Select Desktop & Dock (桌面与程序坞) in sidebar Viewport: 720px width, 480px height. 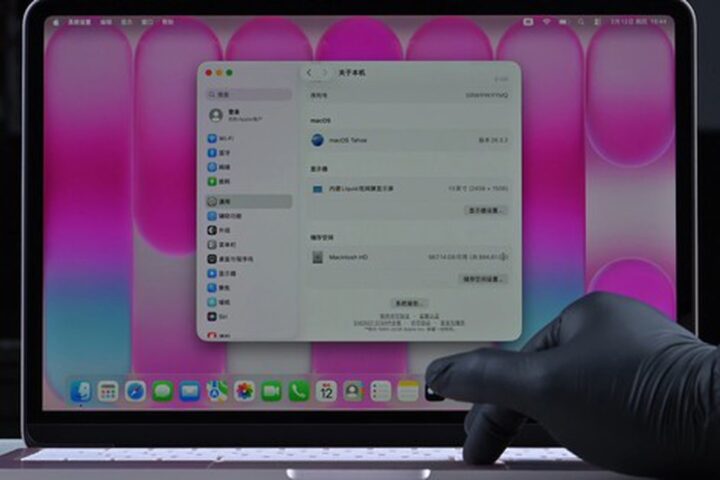click(x=248, y=259)
